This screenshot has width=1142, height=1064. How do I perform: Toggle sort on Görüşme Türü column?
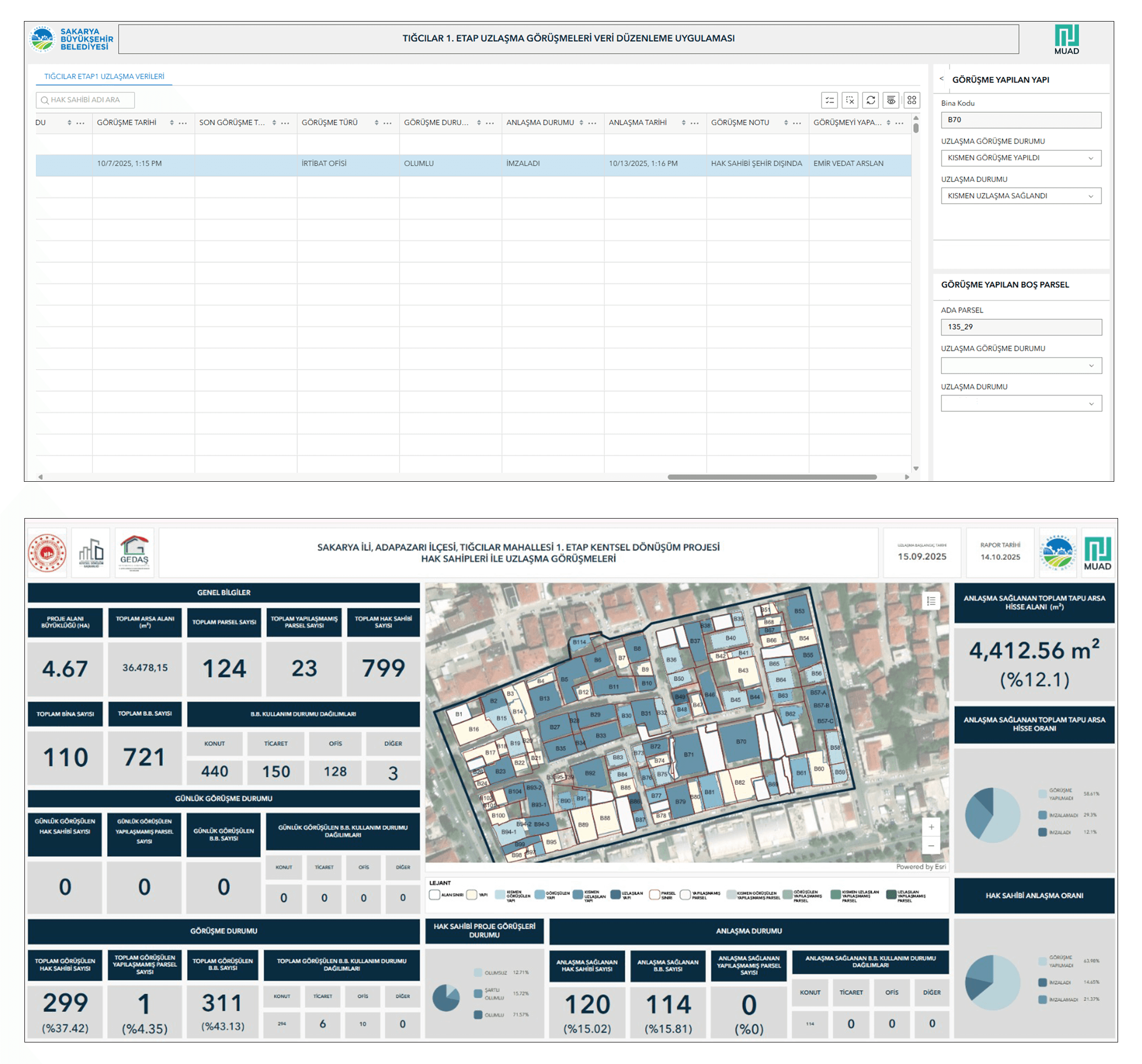(377, 123)
